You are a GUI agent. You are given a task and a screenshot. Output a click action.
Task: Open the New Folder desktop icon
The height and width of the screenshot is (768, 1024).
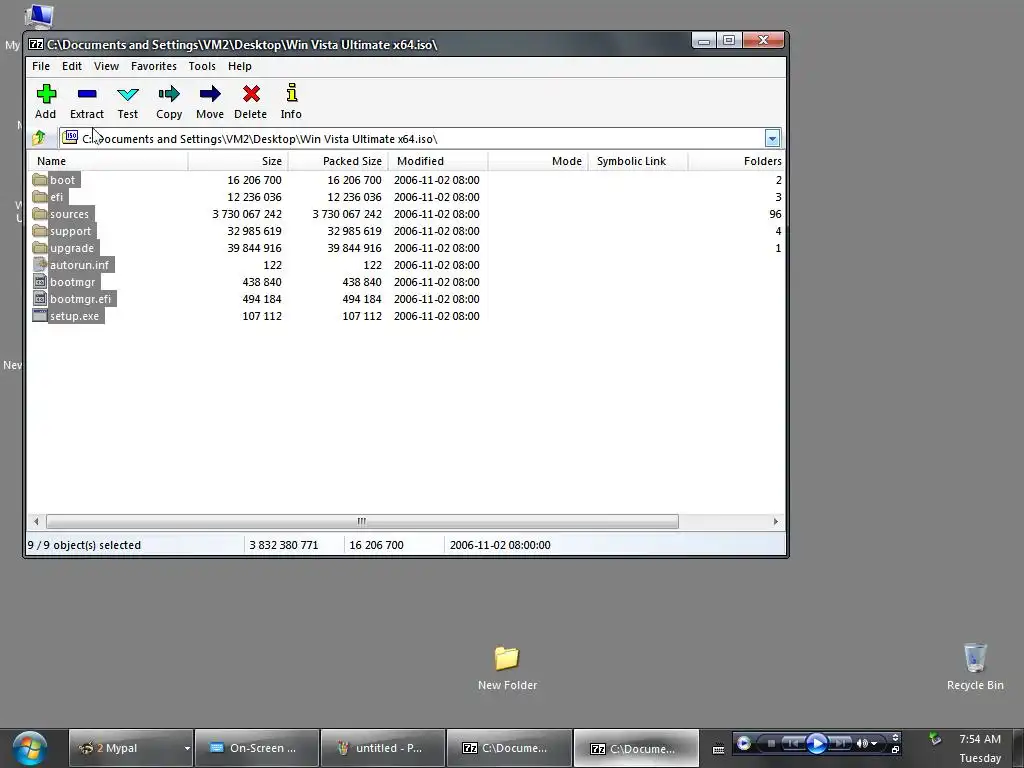pos(507,658)
